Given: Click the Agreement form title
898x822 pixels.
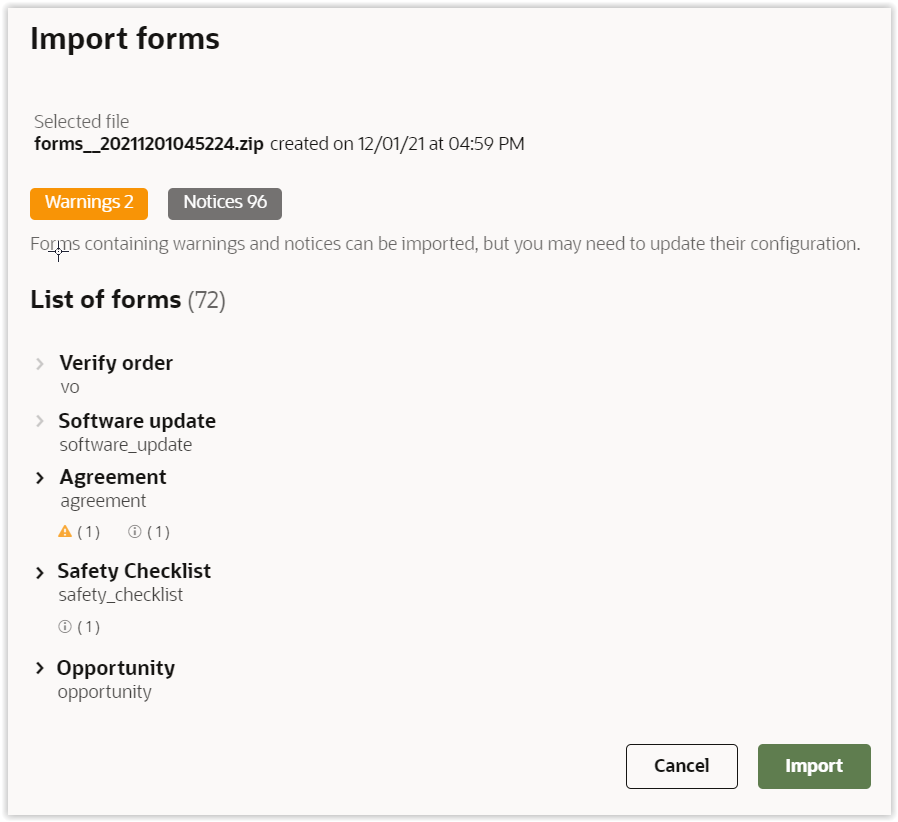Looking at the screenshot, I should [113, 477].
